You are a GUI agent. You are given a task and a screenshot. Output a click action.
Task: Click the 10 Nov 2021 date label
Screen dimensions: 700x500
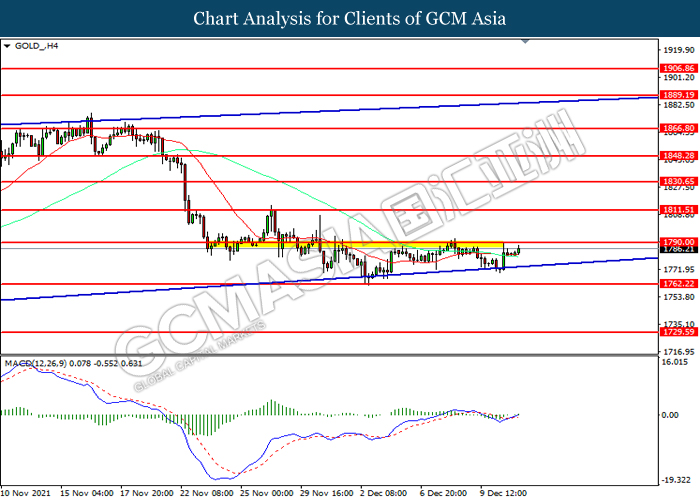[26, 493]
